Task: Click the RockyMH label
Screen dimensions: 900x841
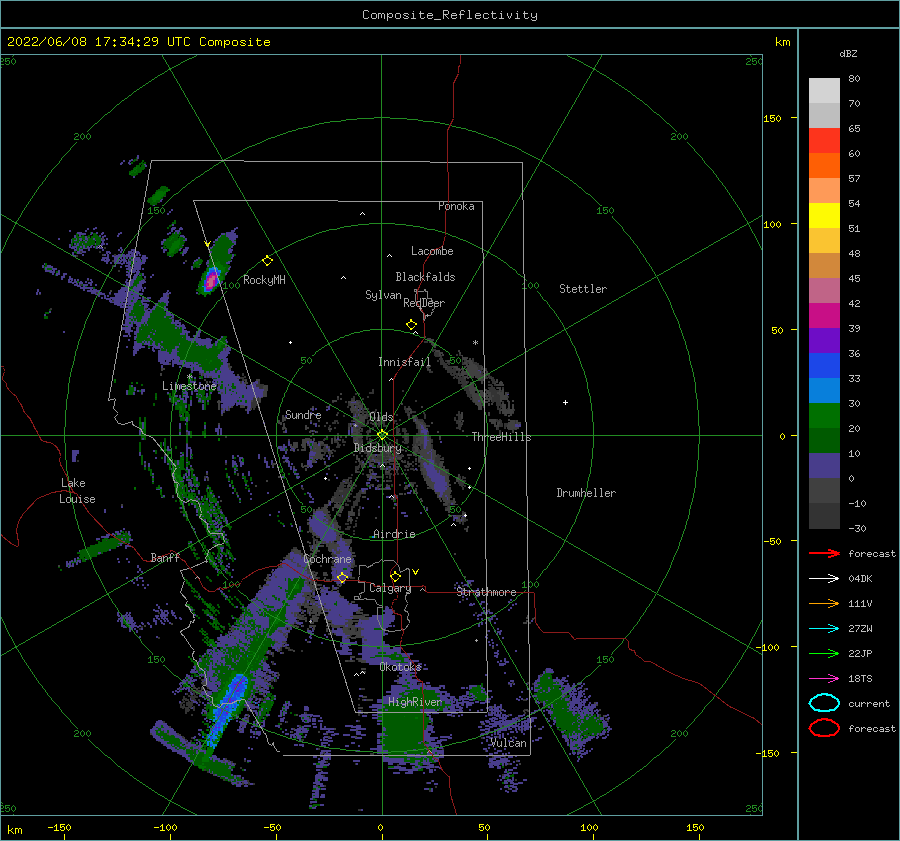Action: pyautogui.click(x=264, y=280)
